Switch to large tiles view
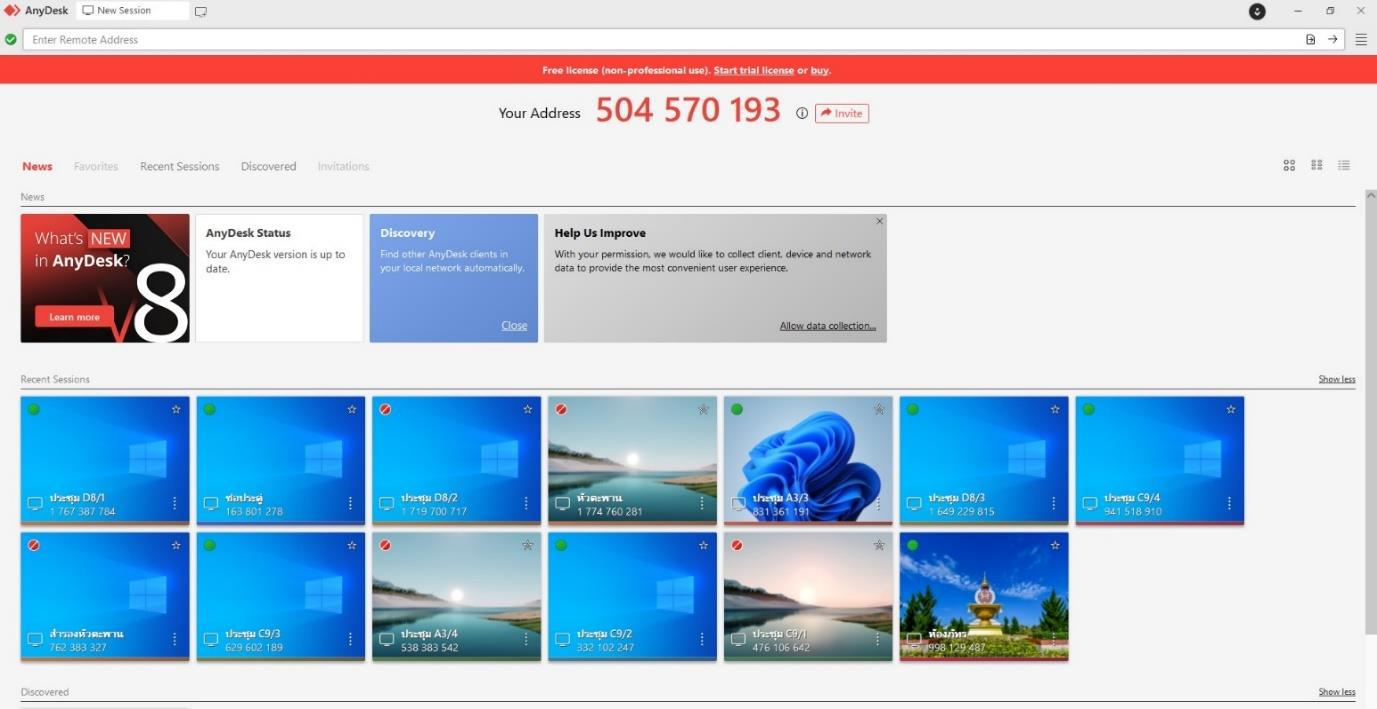Image resolution: width=1377 pixels, height=709 pixels. pyautogui.click(x=1289, y=165)
